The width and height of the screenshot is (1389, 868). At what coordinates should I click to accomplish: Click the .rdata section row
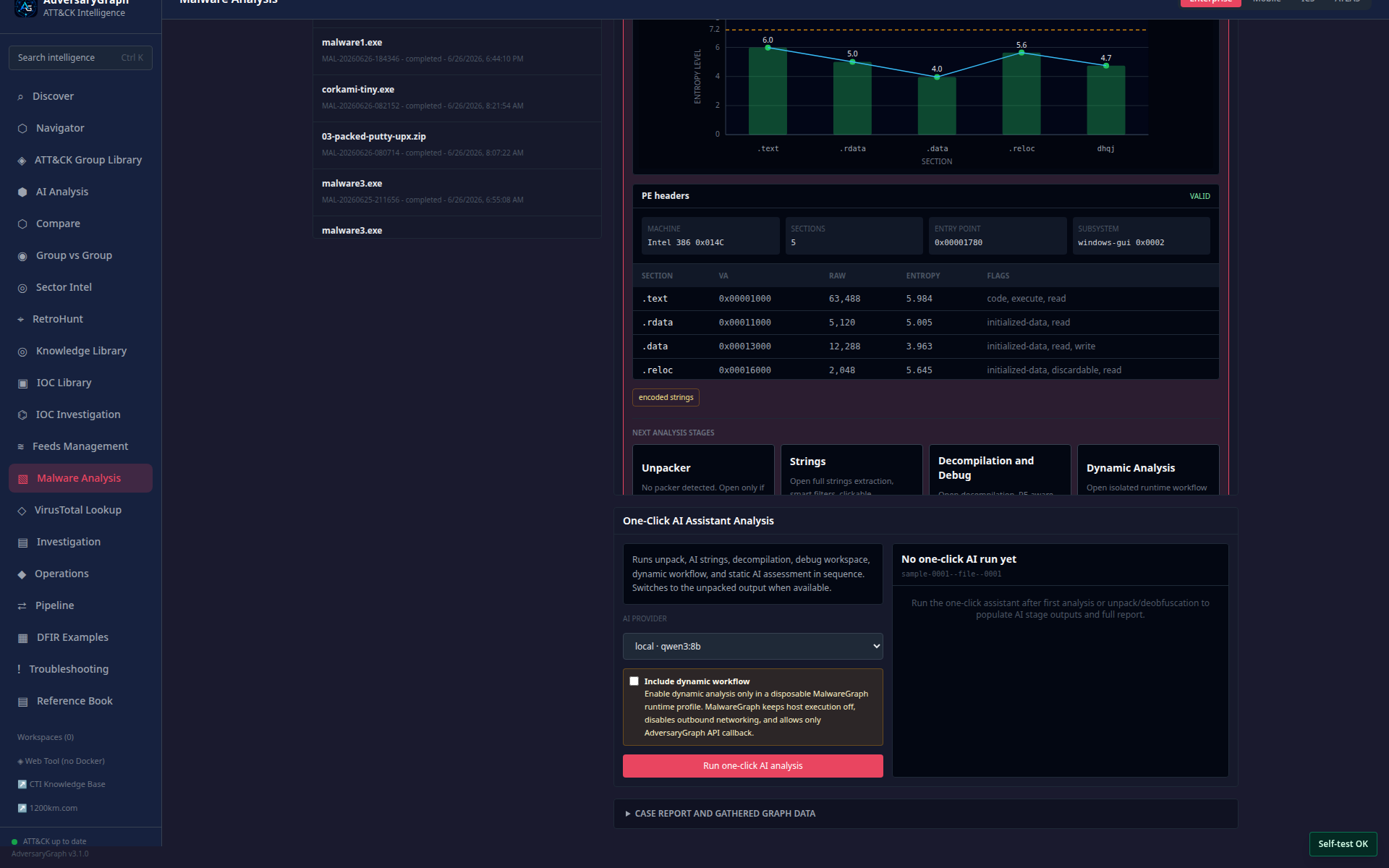(925, 323)
